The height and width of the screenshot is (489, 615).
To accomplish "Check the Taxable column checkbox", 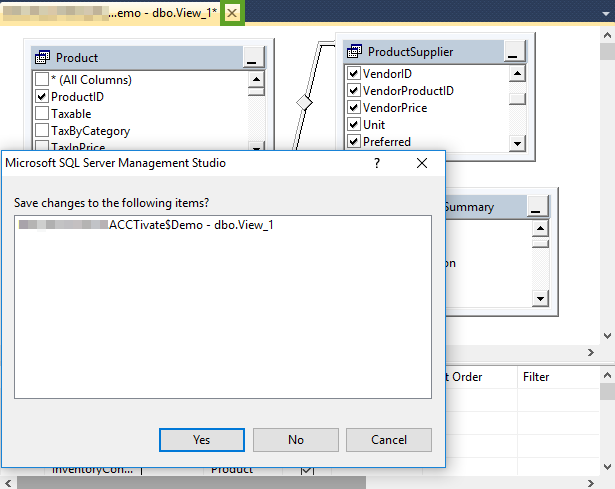I will coord(42,113).
